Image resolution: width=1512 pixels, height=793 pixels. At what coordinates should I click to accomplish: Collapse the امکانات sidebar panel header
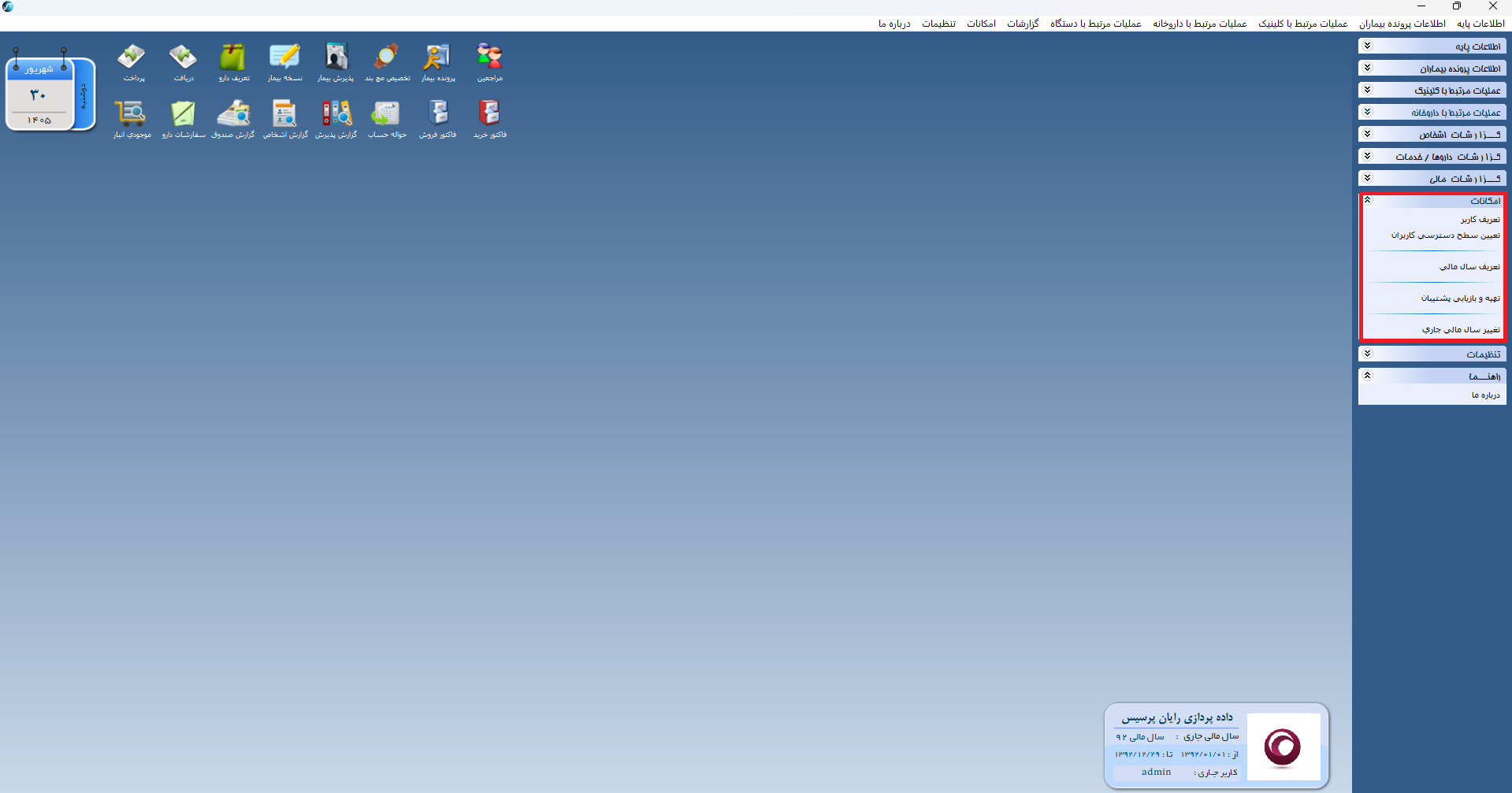pyautogui.click(x=1432, y=201)
